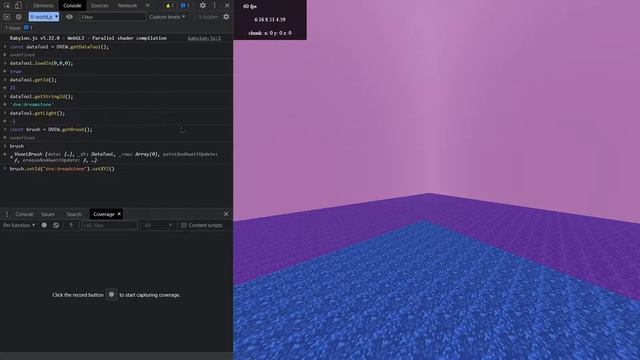The image size is (640, 360).
Task: Open the drawer Issues tab
Action: point(48,214)
